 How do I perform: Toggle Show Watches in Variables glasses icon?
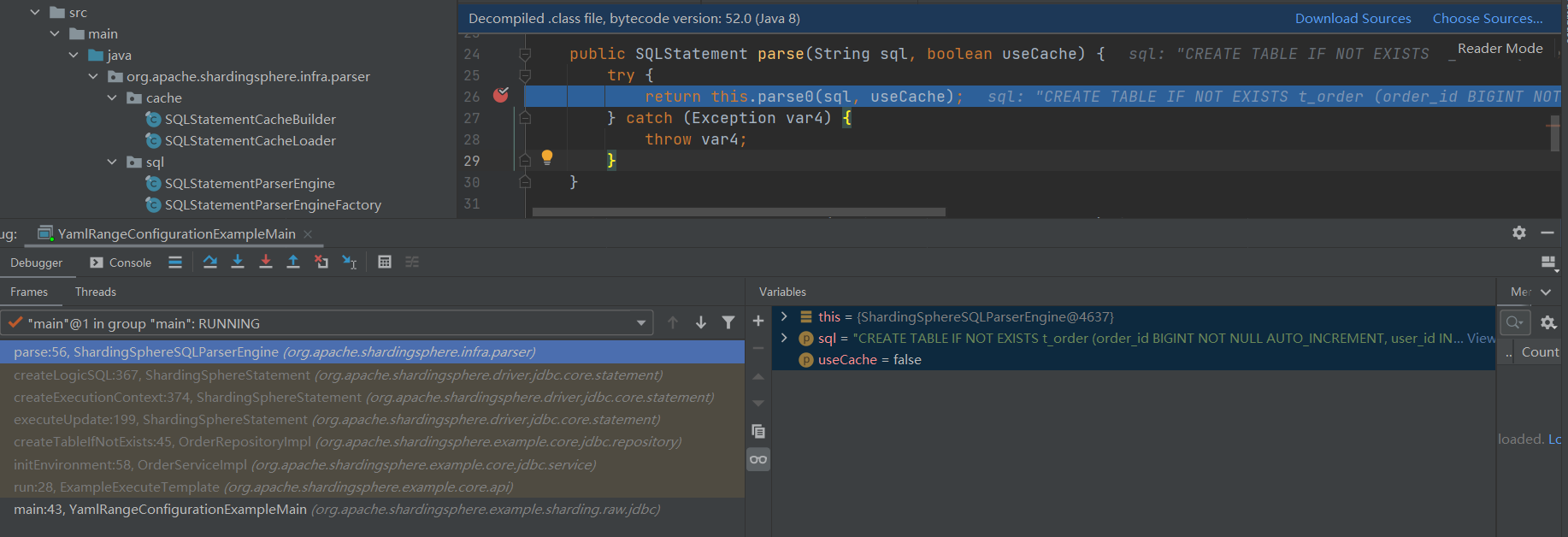coord(758,460)
